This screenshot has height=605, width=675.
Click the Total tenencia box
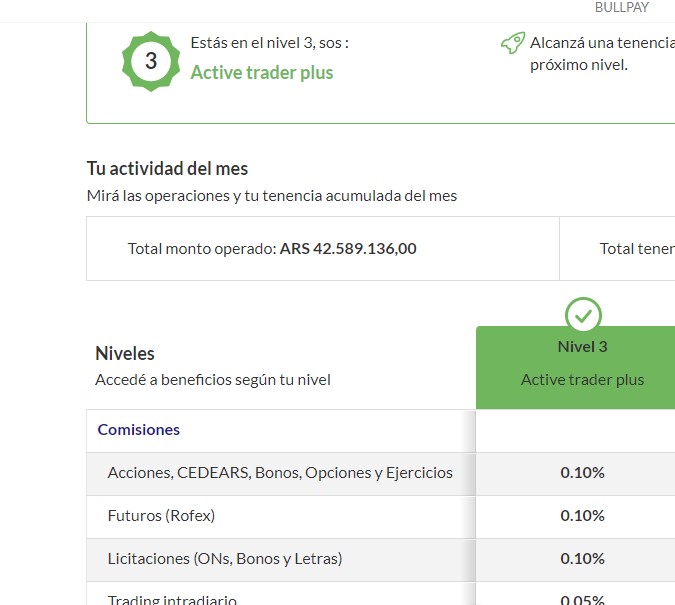click(635, 249)
